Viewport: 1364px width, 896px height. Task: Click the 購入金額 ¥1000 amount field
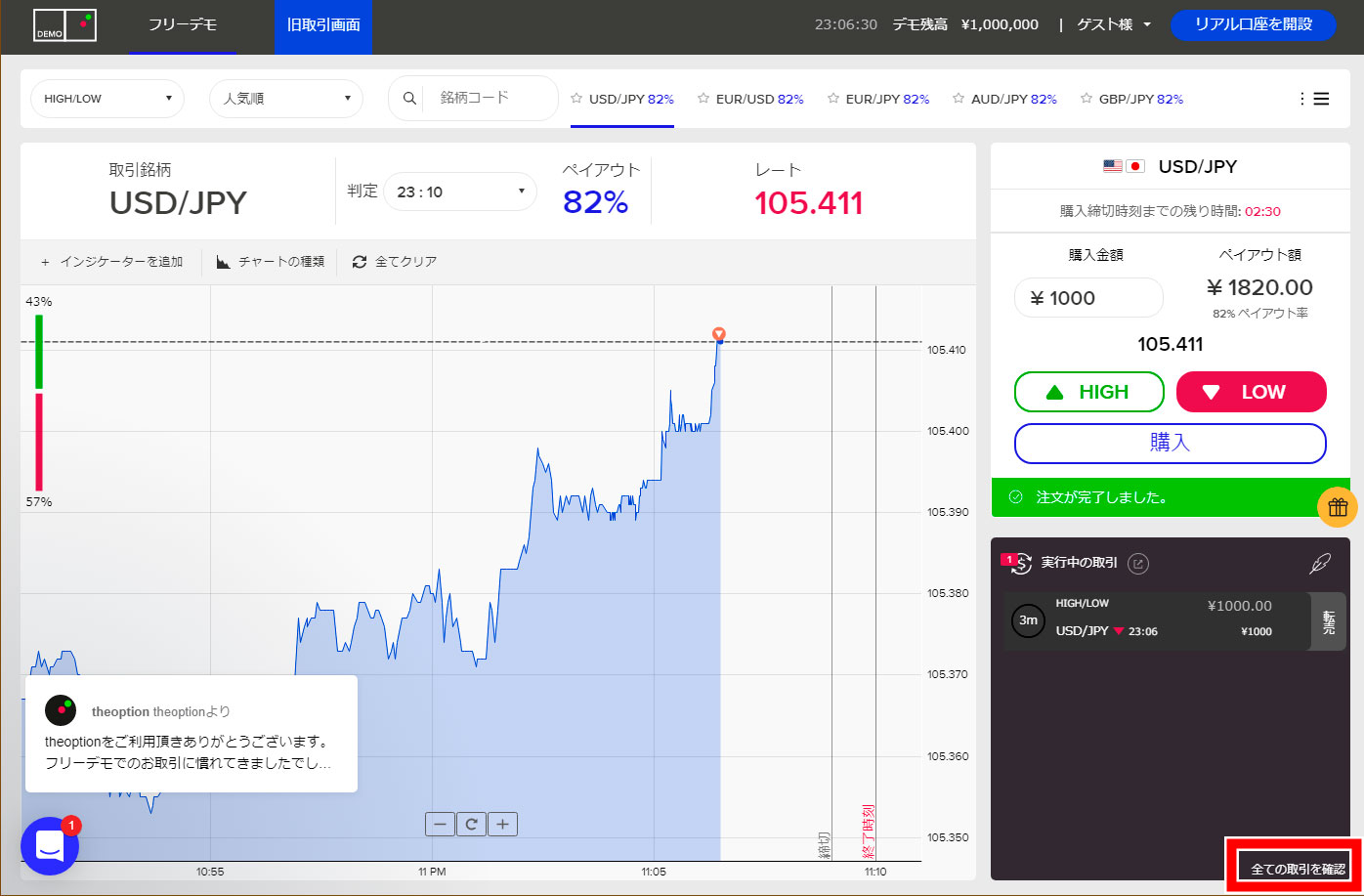(x=1088, y=298)
